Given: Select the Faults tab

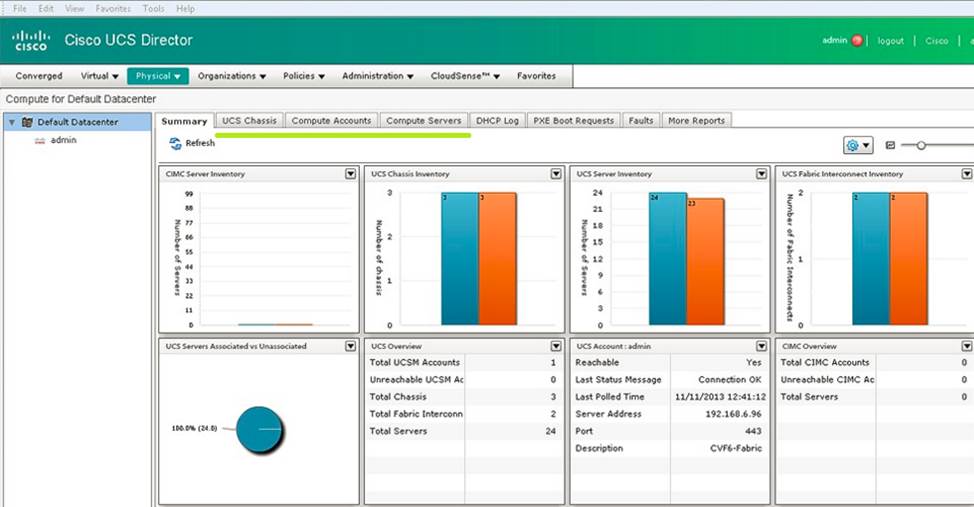Looking at the screenshot, I should pyautogui.click(x=641, y=121).
